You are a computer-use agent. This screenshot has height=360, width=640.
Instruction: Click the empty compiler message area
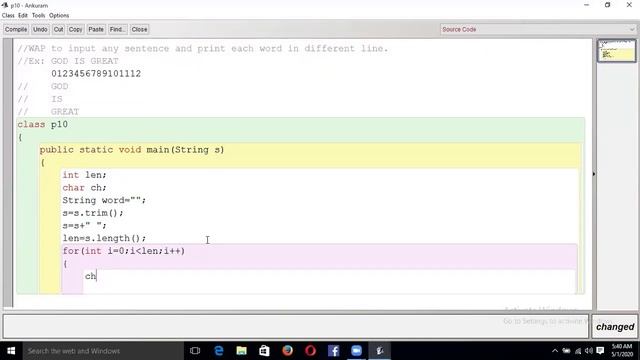[296, 326]
